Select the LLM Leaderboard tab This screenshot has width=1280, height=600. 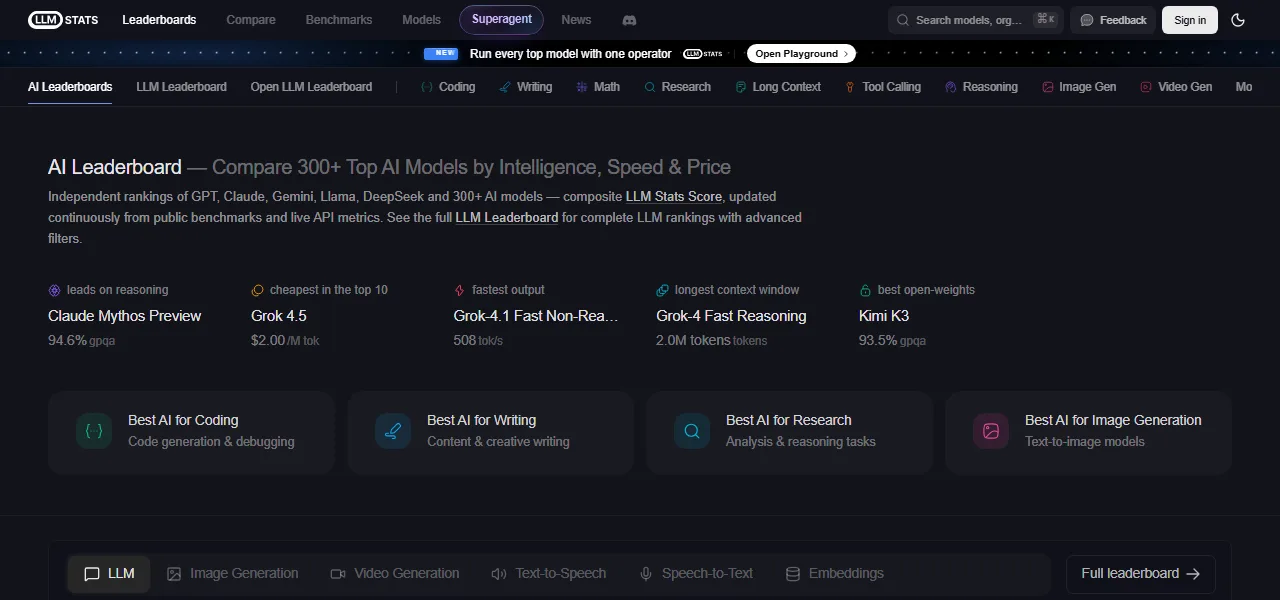pyautogui.click(x=181, y=87)
